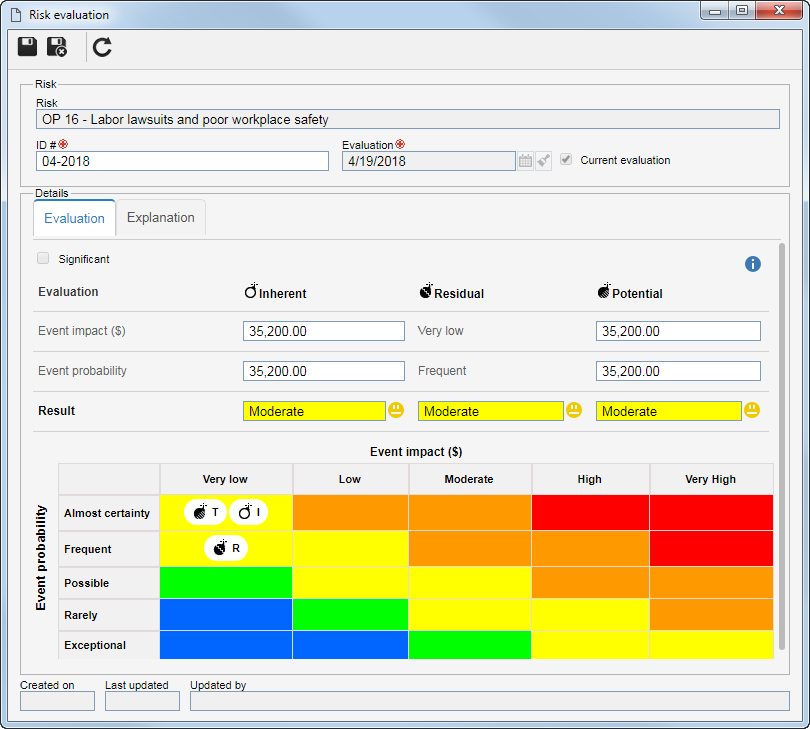The image size is (810, 729).
Task: Click green cell at Possible, Very low
Action: [226, 583]
